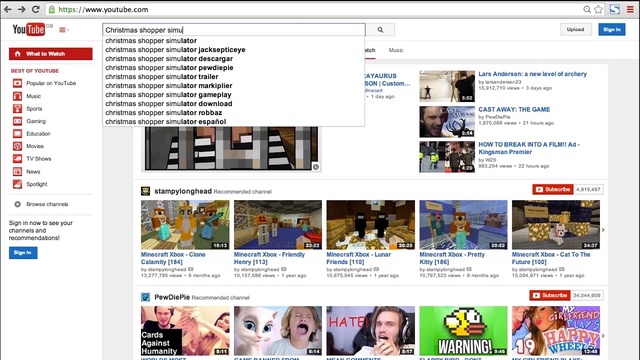This screenshot has height=360, width=640.
Task: Open Minecraft Xbox - Pretty Kitty link
Action: click(452, 258)
